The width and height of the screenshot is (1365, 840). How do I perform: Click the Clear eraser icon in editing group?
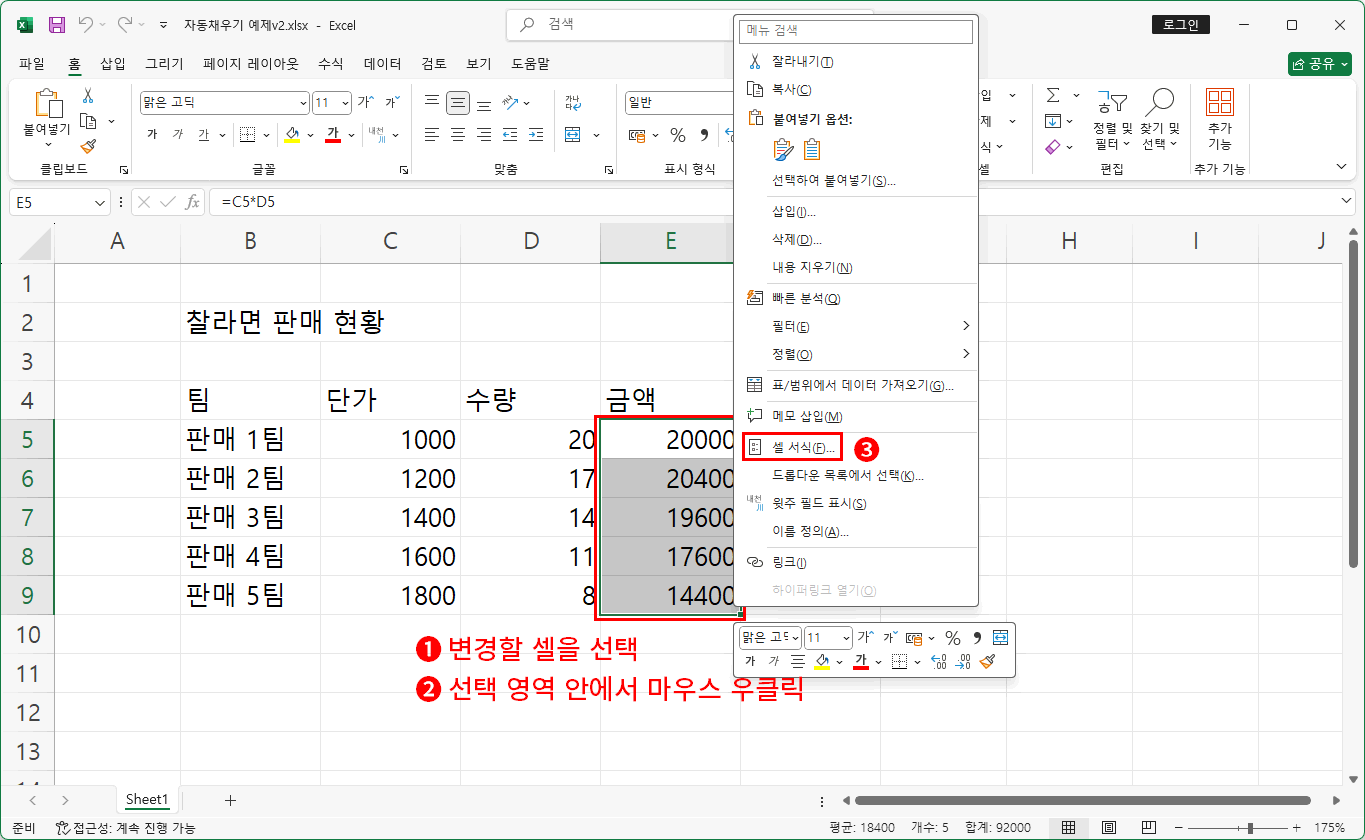[x=1052, y=147]
